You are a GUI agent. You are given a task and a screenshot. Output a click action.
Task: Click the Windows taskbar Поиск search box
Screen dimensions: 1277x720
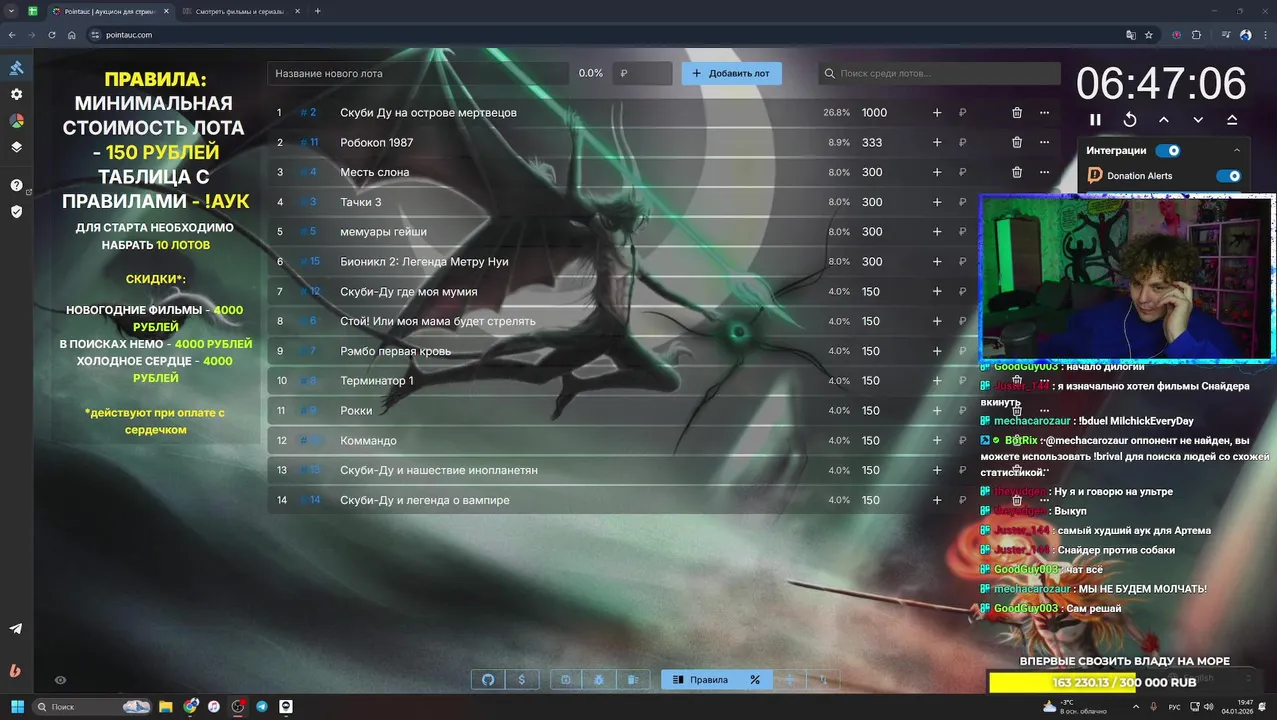(94, 707)
